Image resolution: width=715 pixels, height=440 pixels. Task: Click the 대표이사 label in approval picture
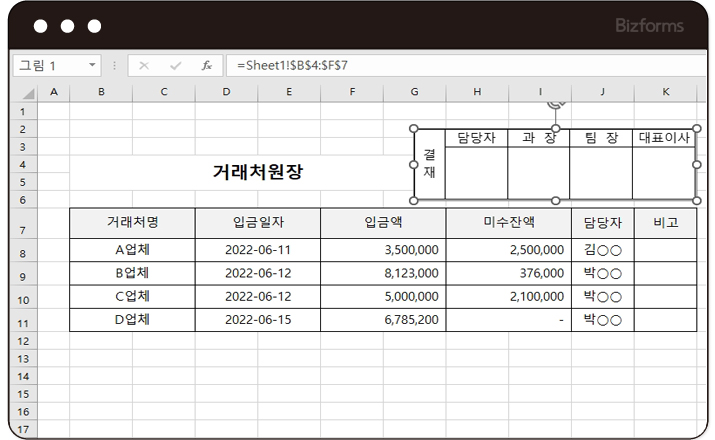(x=664, y=138)
